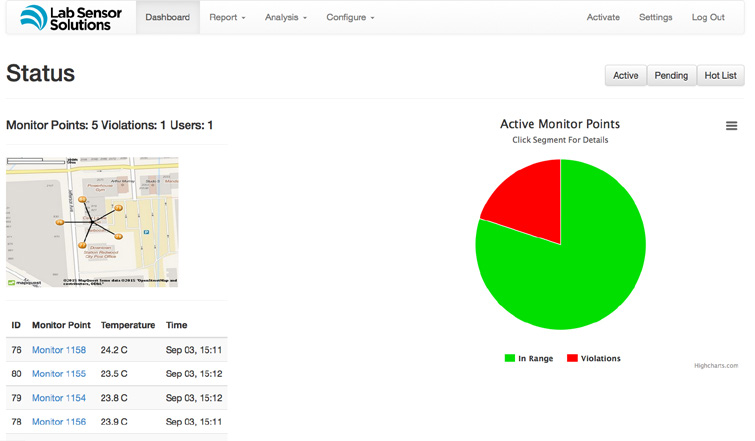The height and width of the screenshot is (441, 755).
Task: Click the Activate nav link
Action: 603,17
